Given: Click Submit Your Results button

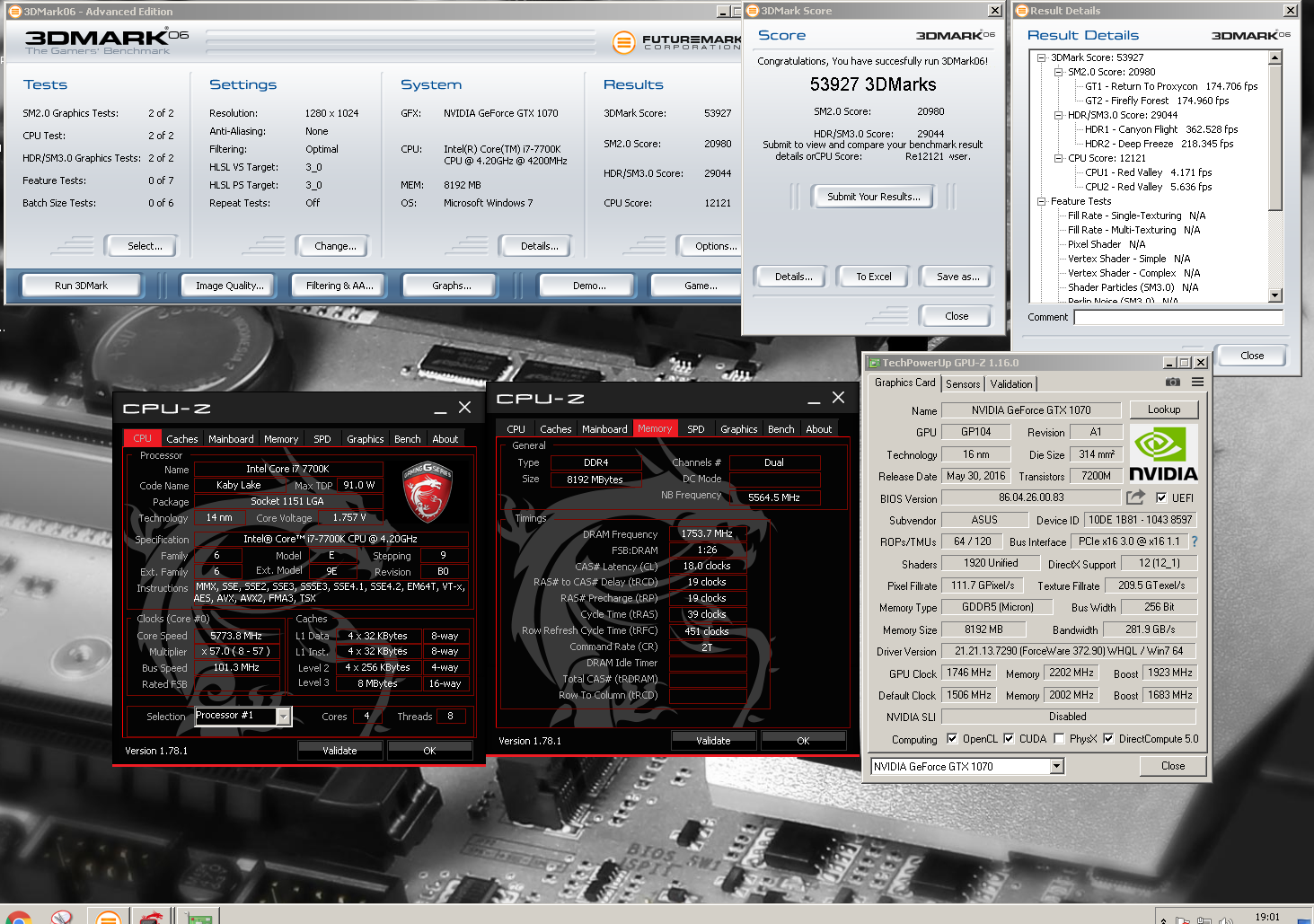Looking at the screenshot, I should 873,197.
